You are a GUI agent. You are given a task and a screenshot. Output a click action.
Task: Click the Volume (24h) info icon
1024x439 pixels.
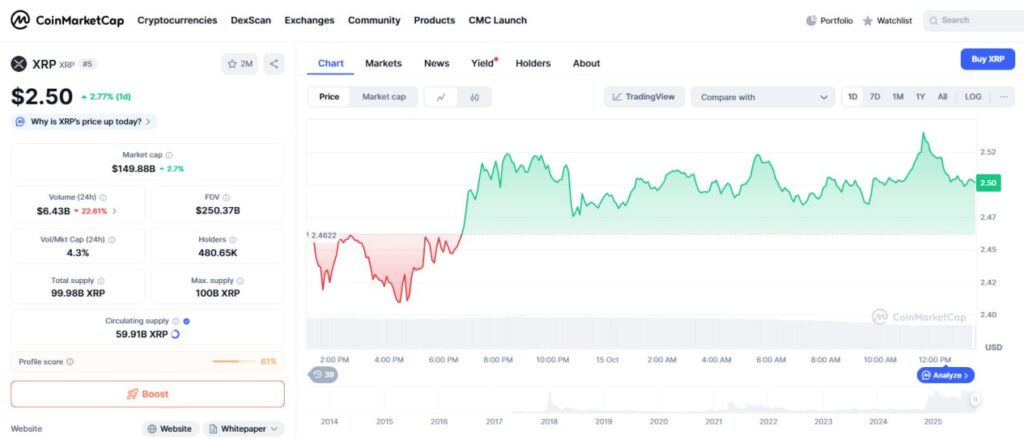coord(103,197)
